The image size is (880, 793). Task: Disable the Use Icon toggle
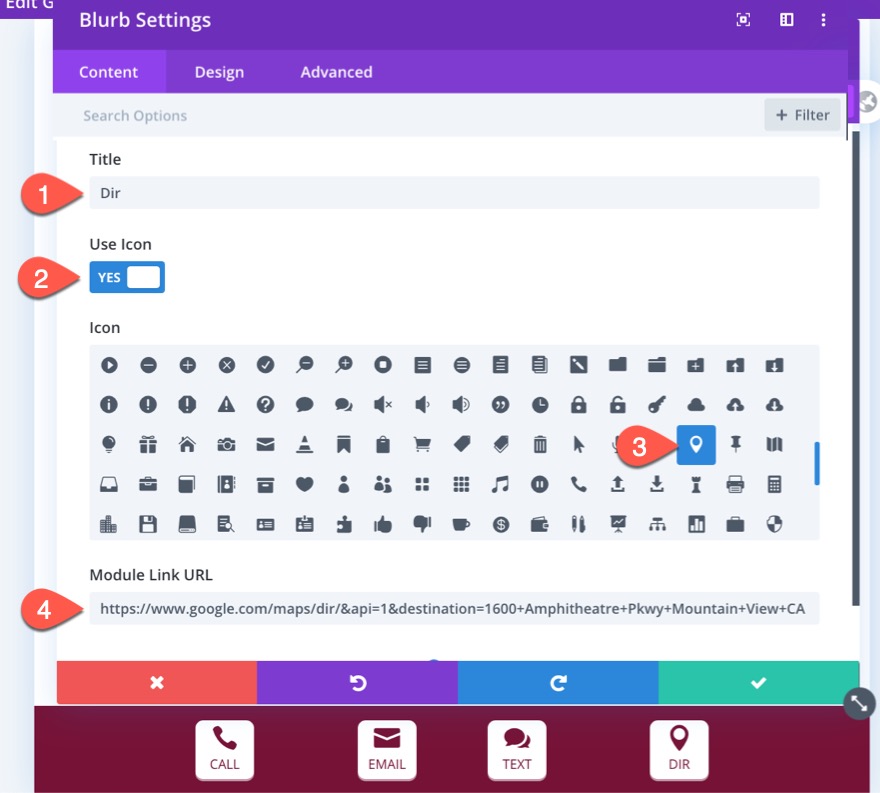pyautogui.click(x=127, y=277)
